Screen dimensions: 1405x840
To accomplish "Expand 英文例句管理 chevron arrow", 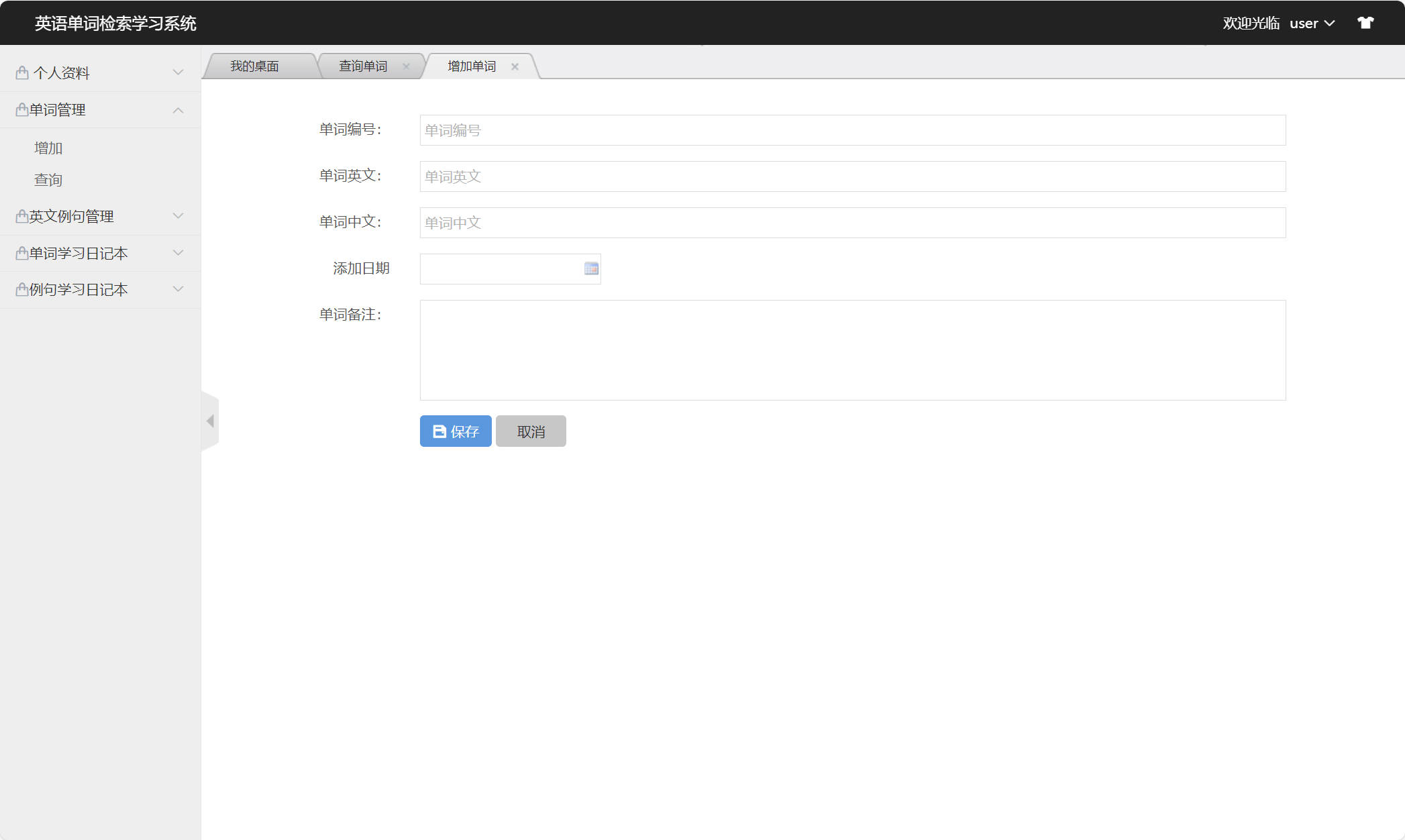I will click(x=178, y=216).
